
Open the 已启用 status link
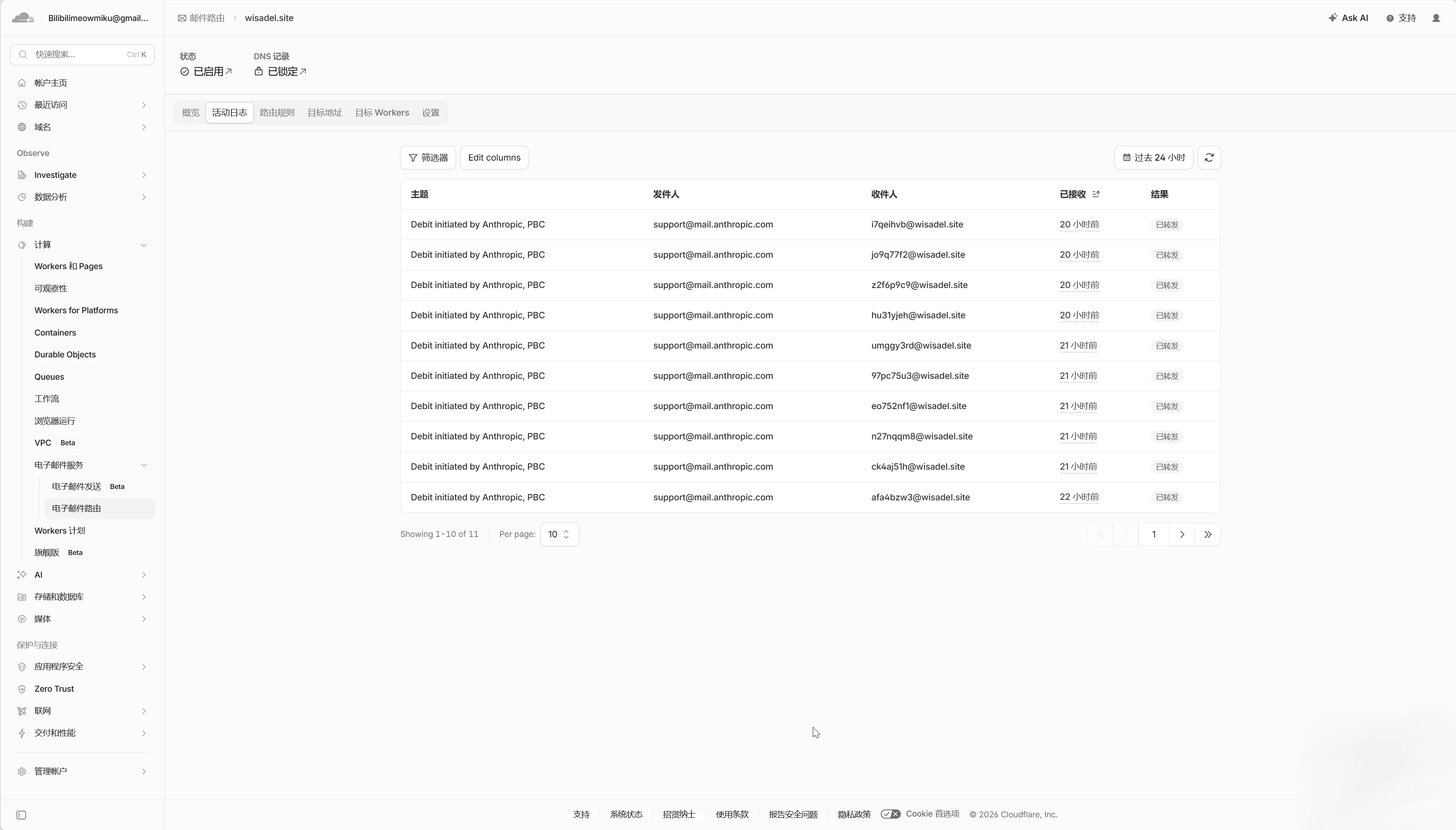(x=207, y=72)
